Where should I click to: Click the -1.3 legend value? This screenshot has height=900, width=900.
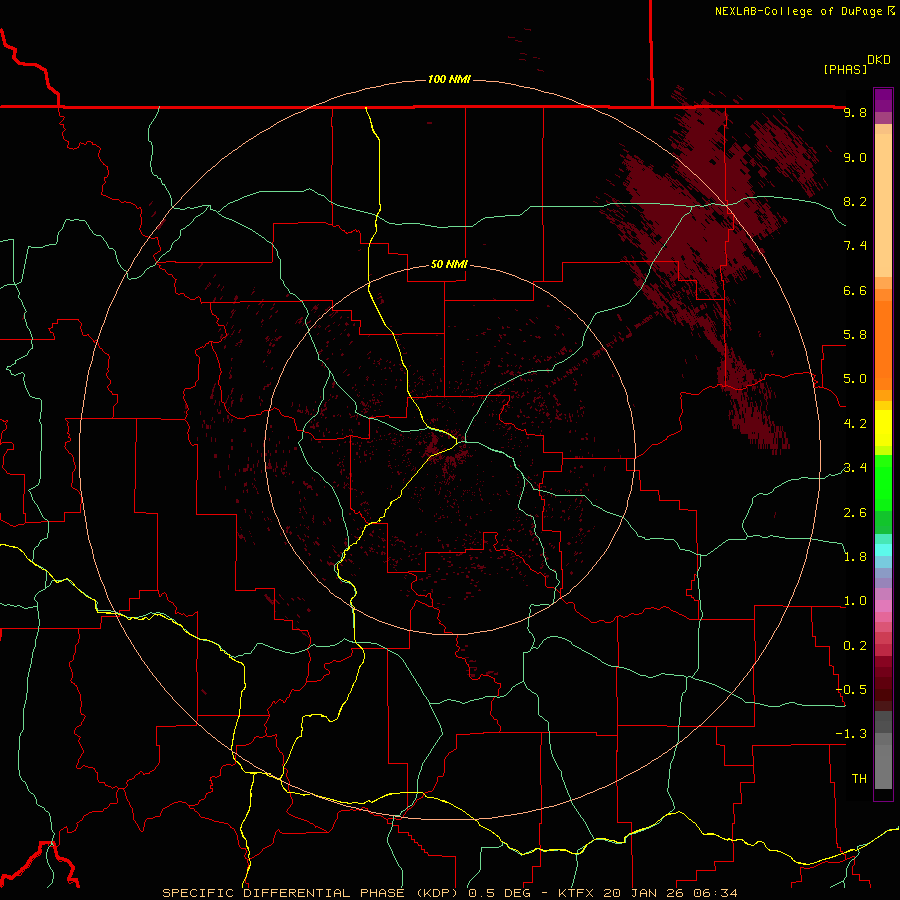tap(851, 734)
